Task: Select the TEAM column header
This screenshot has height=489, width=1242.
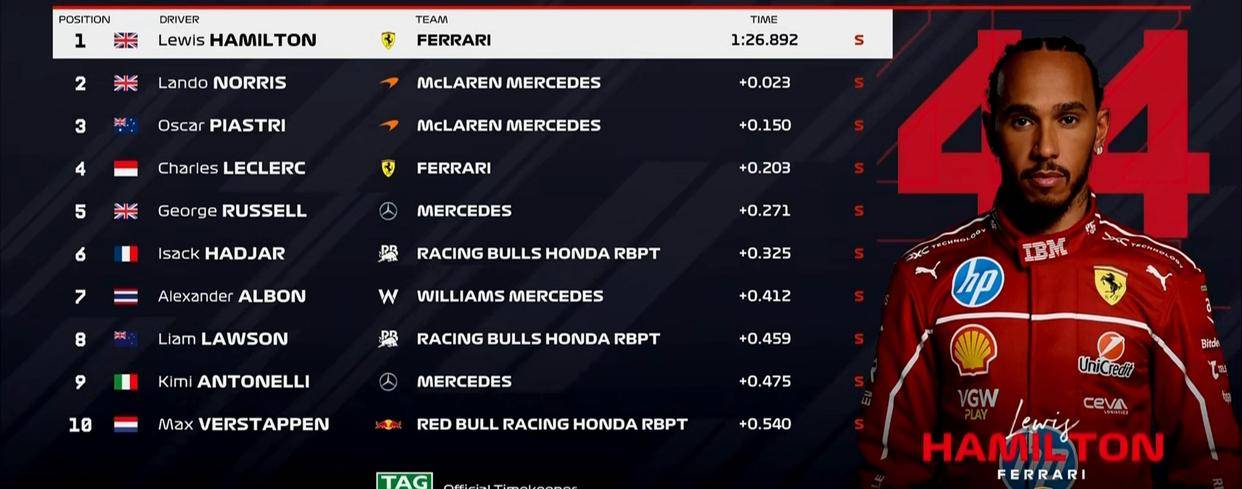Action: (x=431, y=19)
